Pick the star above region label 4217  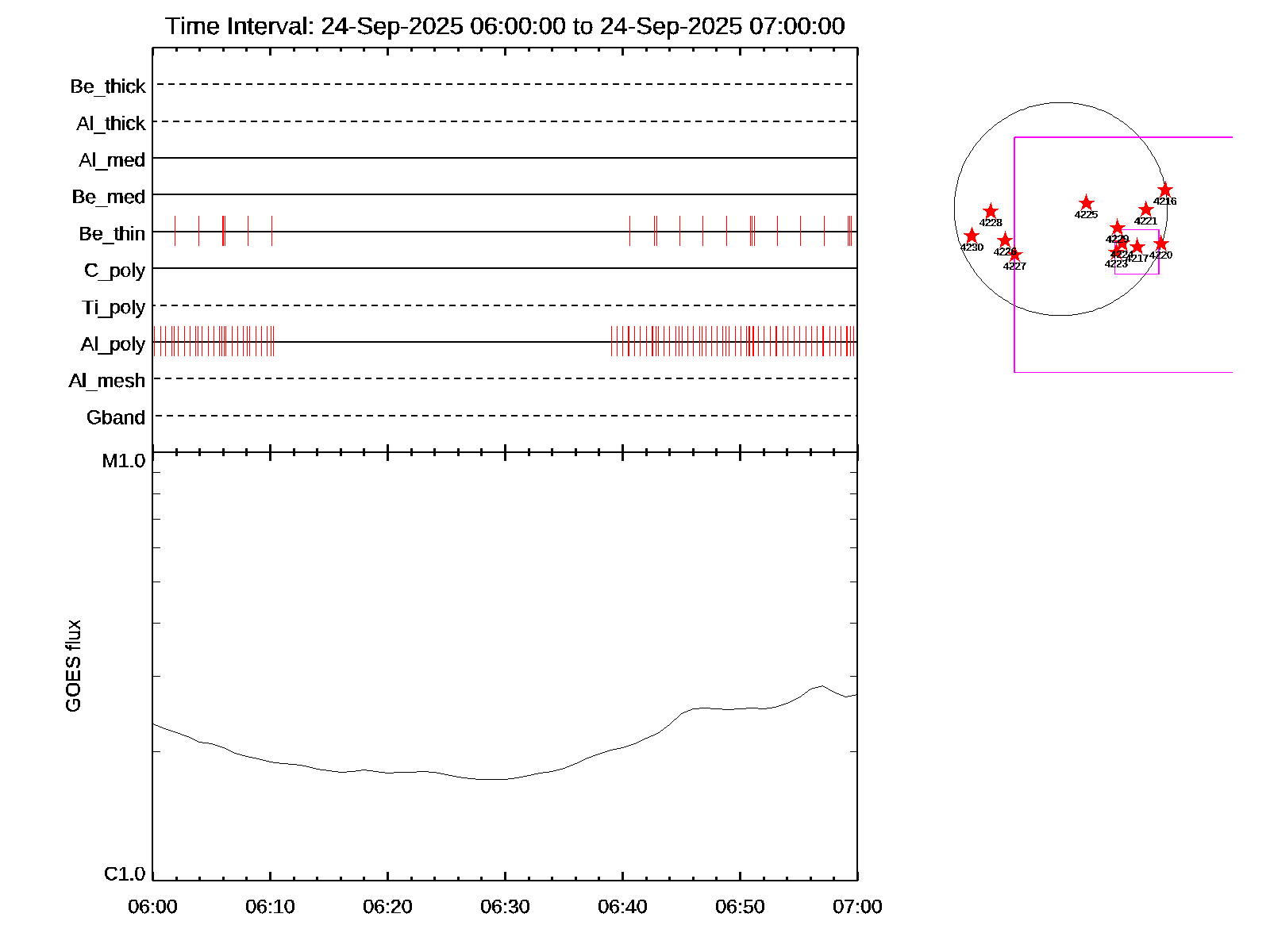coord(1137,247)
